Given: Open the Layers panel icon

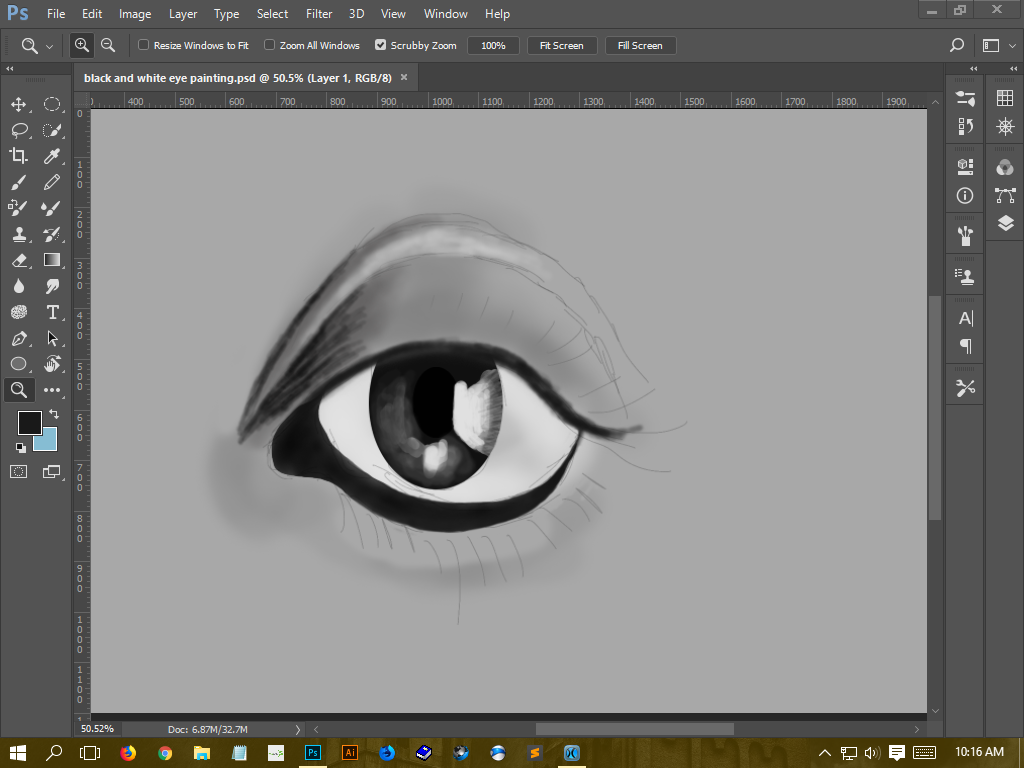Looking at the screenshot, I should tap(1004, 224).
